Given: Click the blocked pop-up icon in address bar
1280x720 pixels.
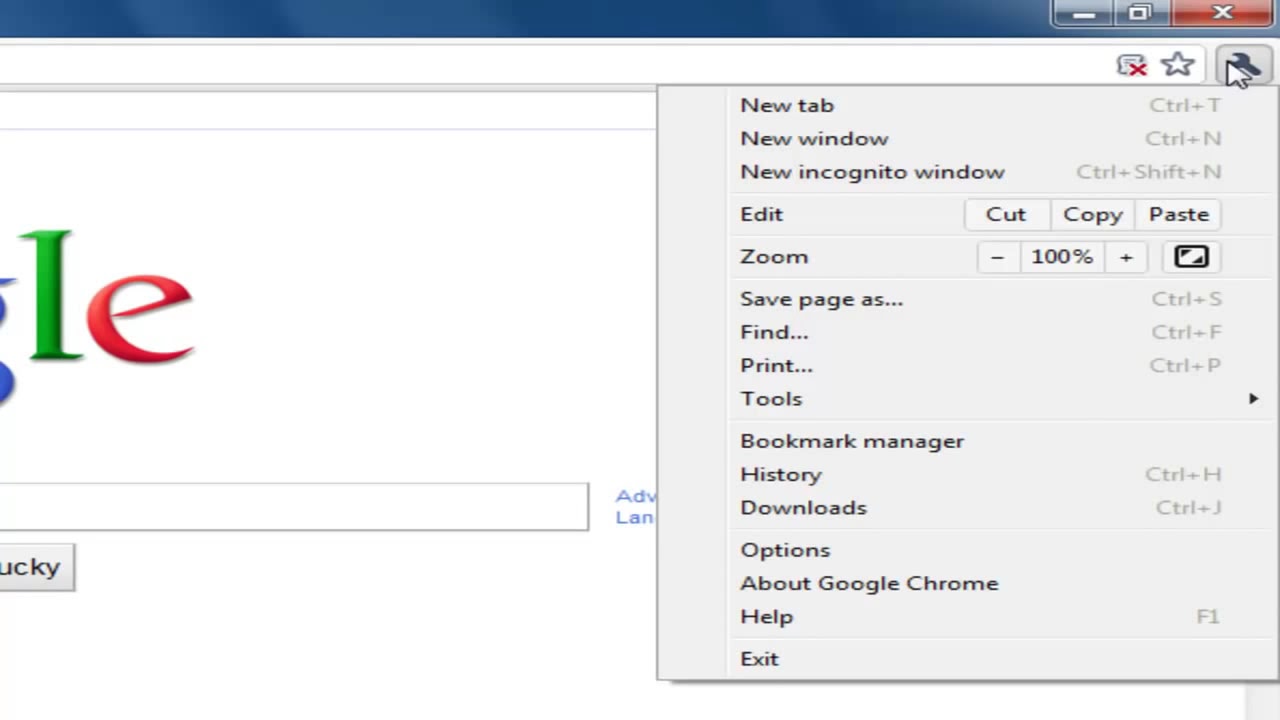Looking at the screenshot, I should click(x=1131, y=66).
